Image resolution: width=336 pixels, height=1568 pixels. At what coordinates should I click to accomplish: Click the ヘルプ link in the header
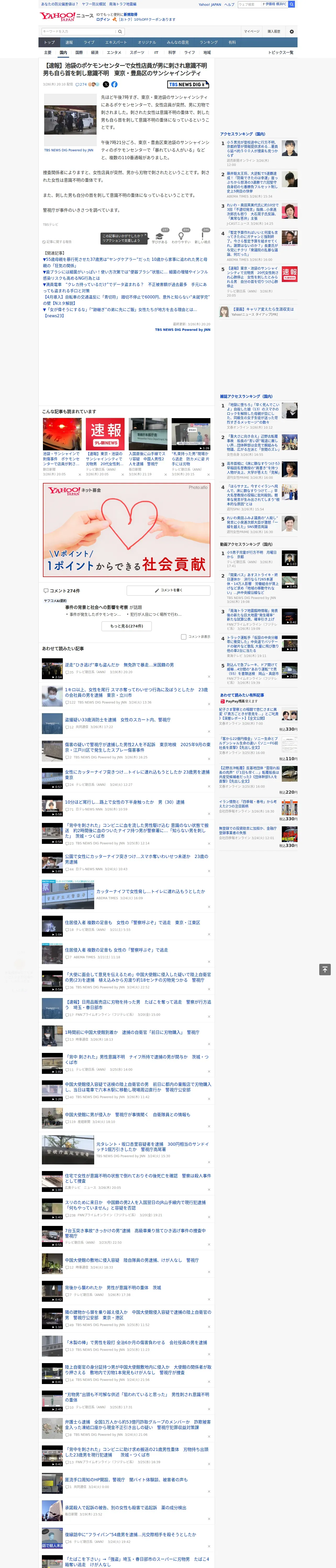click(229, 4)
